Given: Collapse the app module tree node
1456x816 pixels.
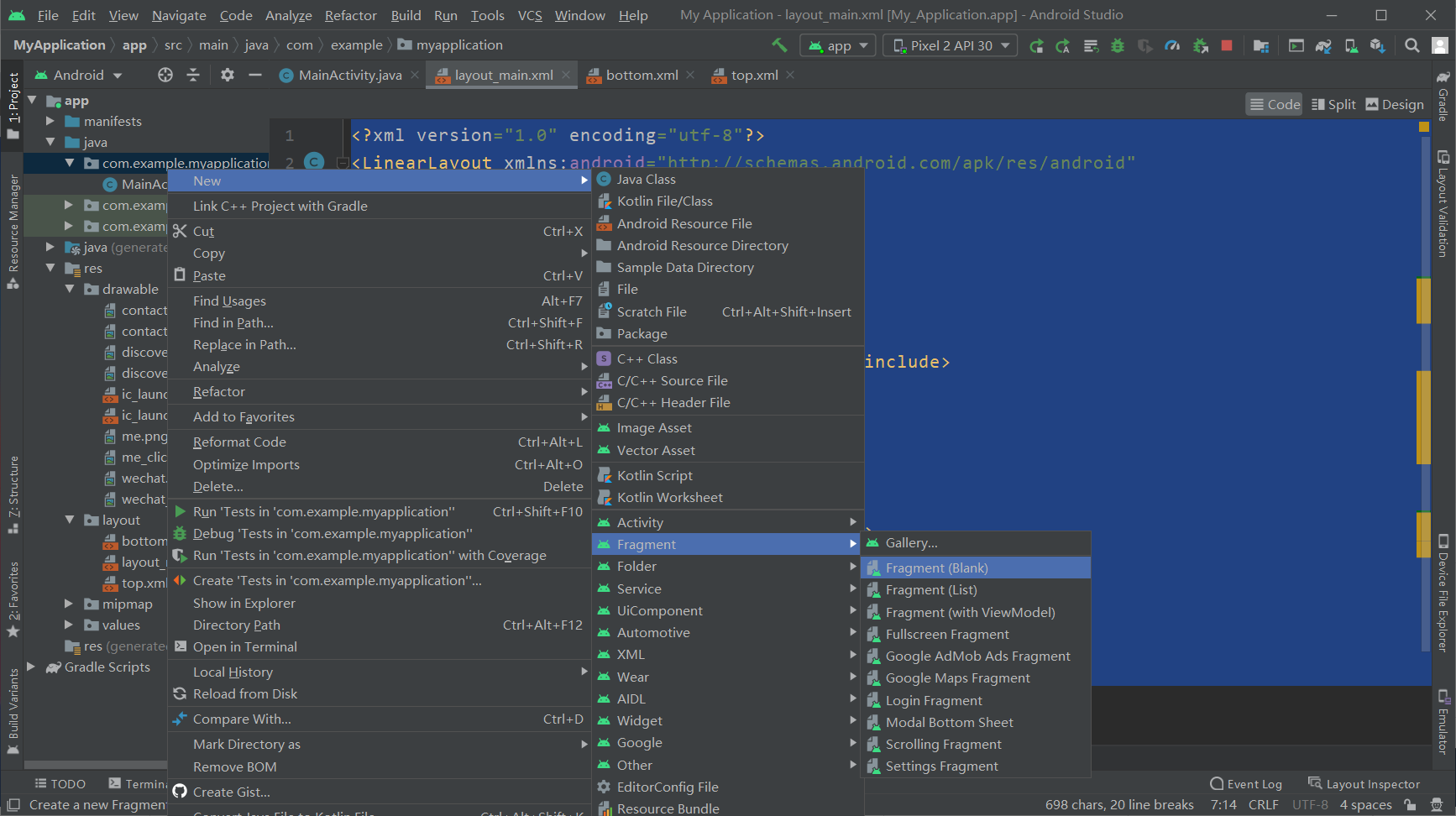Looking at the screenshot, I should point(32,100).
